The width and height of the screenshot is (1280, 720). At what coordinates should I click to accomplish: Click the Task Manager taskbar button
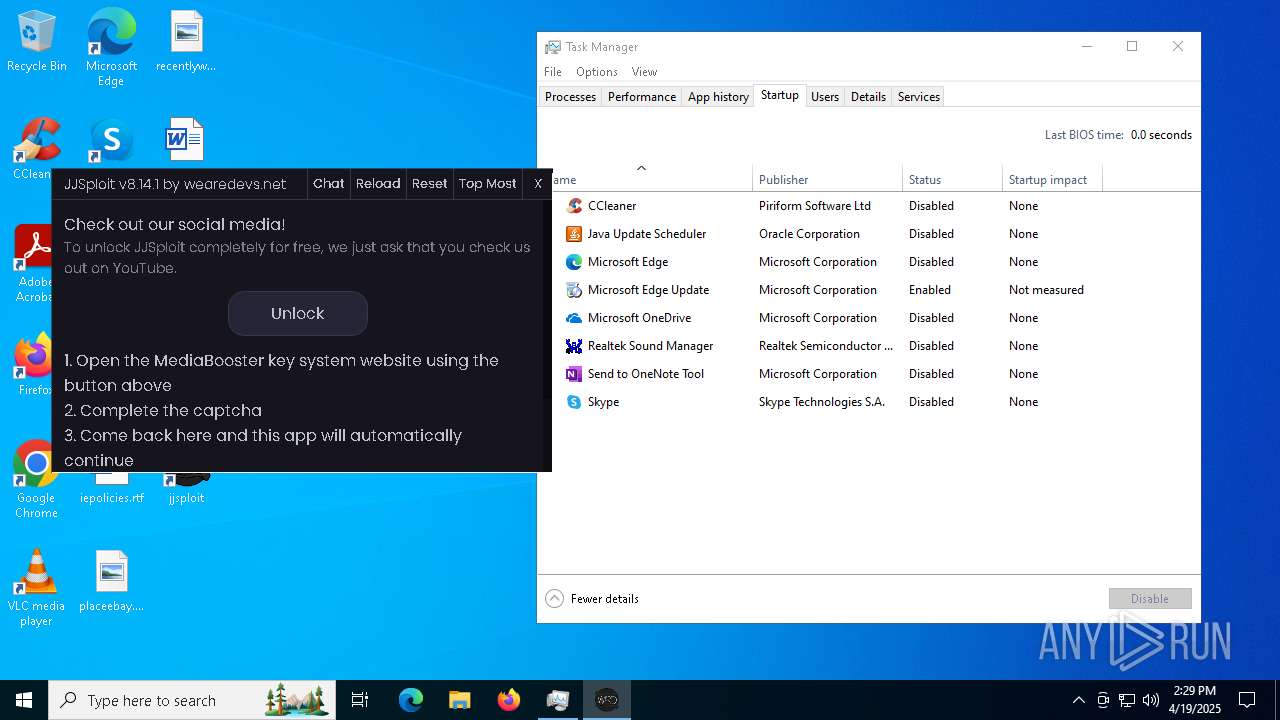[x=558, y=700]
